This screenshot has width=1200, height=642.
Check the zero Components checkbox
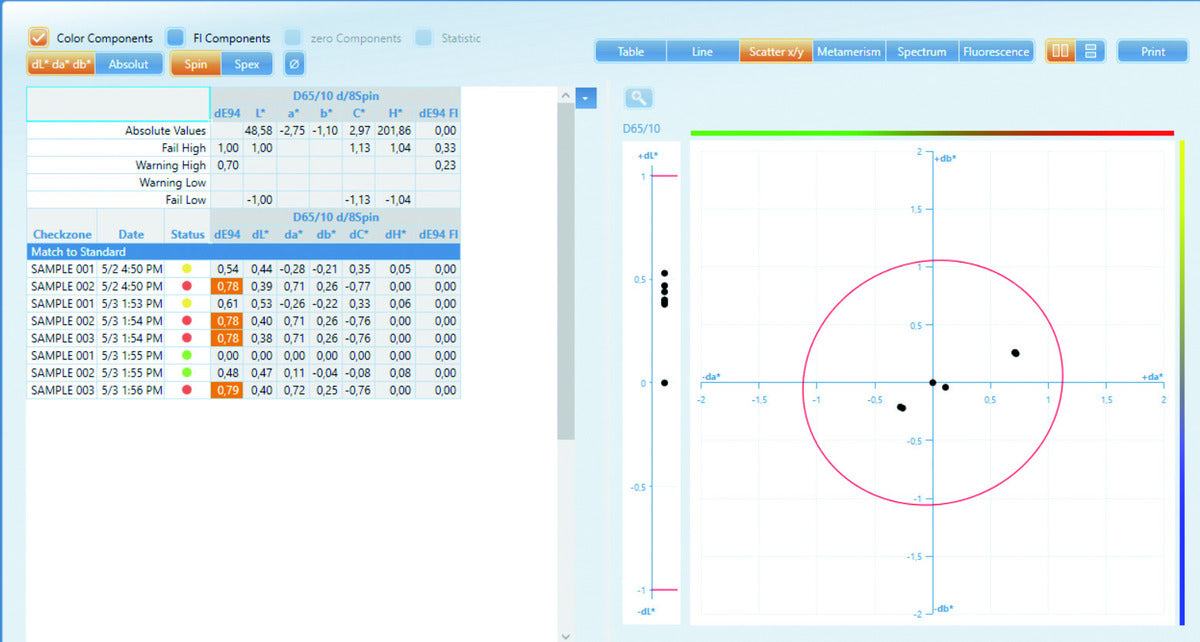tap(293, 38)
